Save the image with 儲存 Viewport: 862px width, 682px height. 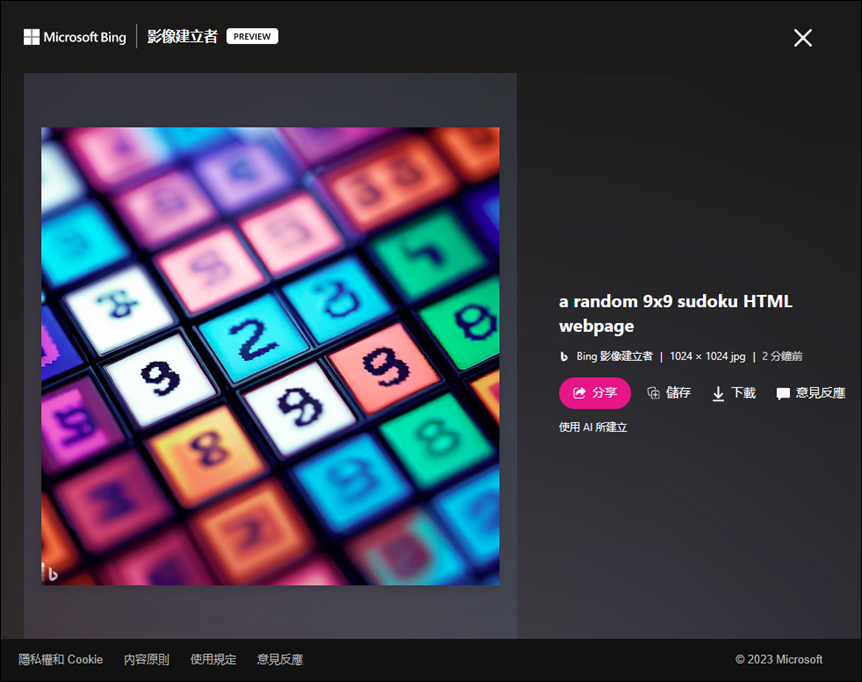[669, 393]
